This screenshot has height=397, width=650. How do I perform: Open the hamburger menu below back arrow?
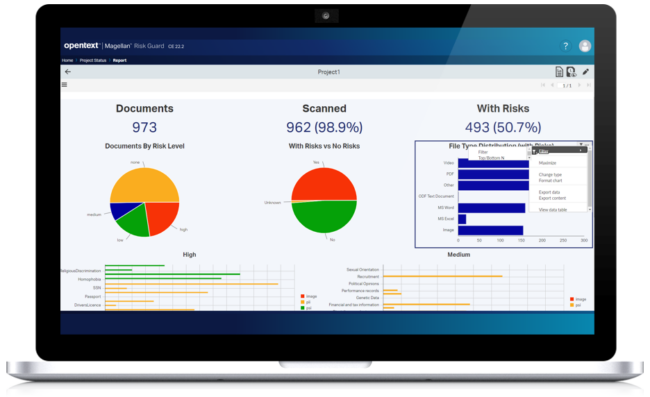click(x=64, y=85)
